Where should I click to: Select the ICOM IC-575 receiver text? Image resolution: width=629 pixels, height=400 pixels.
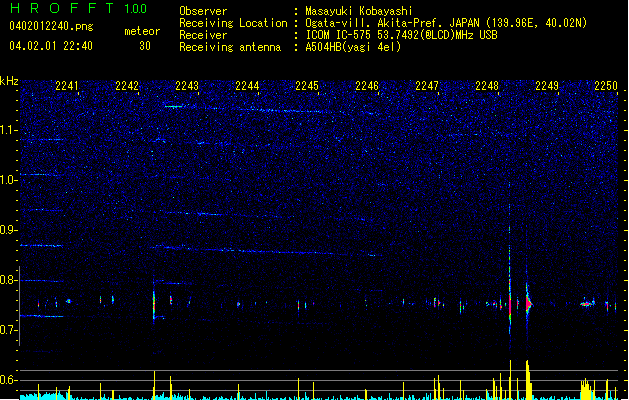(401, 35)
